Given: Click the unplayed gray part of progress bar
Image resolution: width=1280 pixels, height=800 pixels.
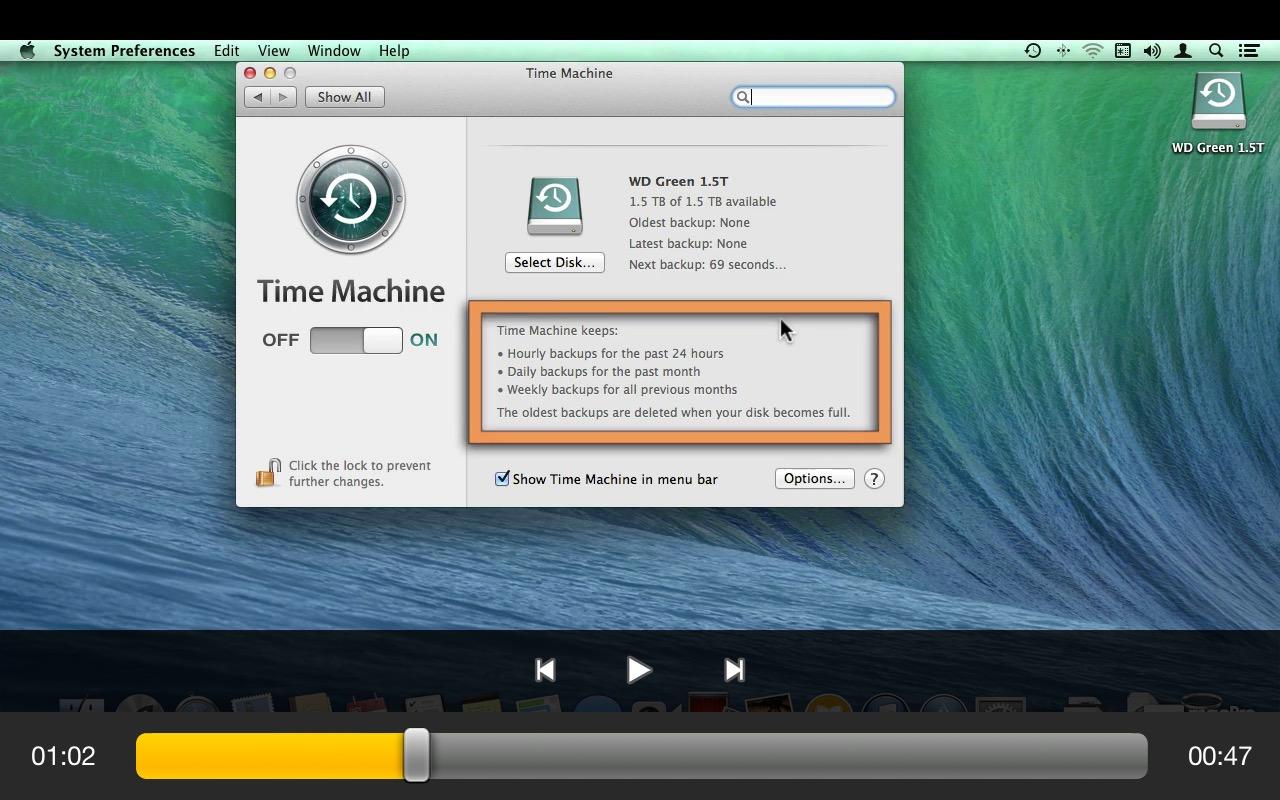Looking at the screenshot, I should click(788, 756).
